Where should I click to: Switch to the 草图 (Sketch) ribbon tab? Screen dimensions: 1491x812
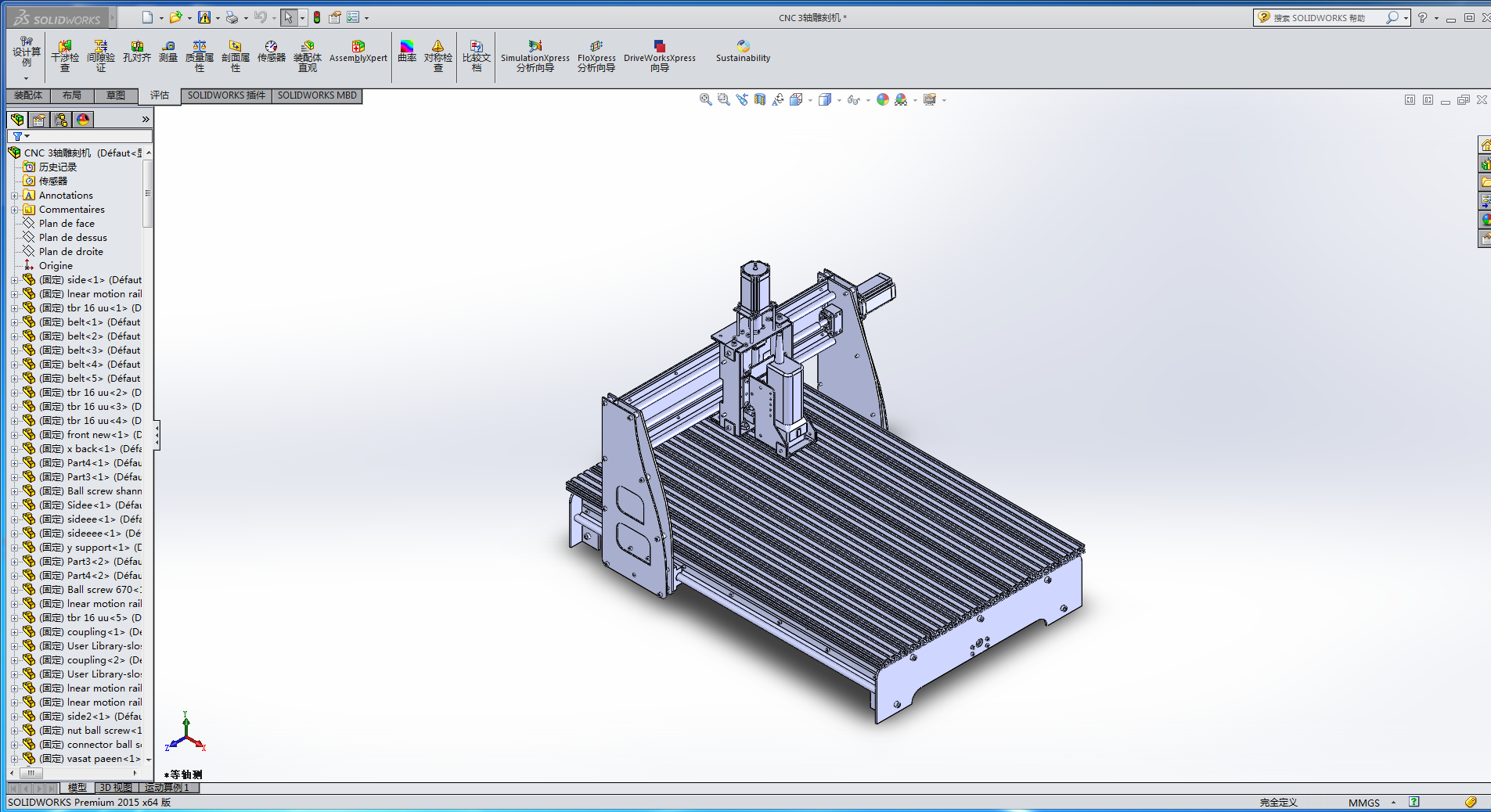pos(116,95)
